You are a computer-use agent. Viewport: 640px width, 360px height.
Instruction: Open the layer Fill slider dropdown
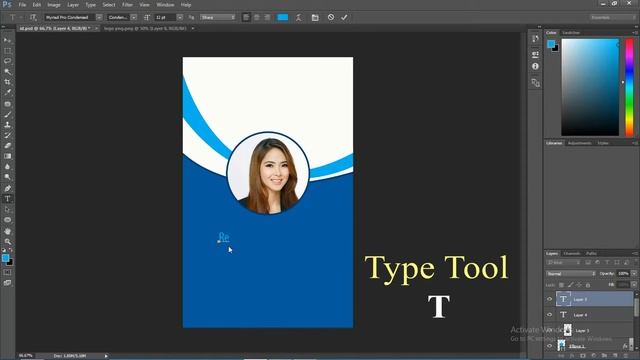tap(634, 284)
